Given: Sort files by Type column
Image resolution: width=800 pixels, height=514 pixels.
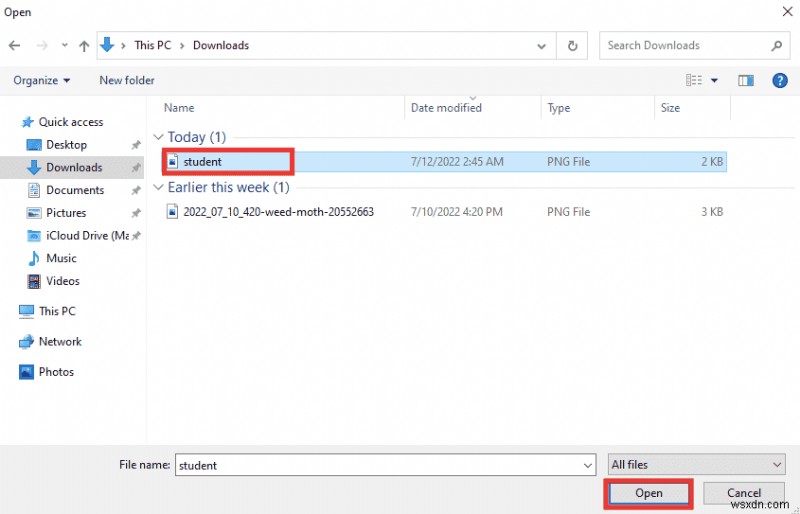Looking at the screenshot, I should [559, 108].
